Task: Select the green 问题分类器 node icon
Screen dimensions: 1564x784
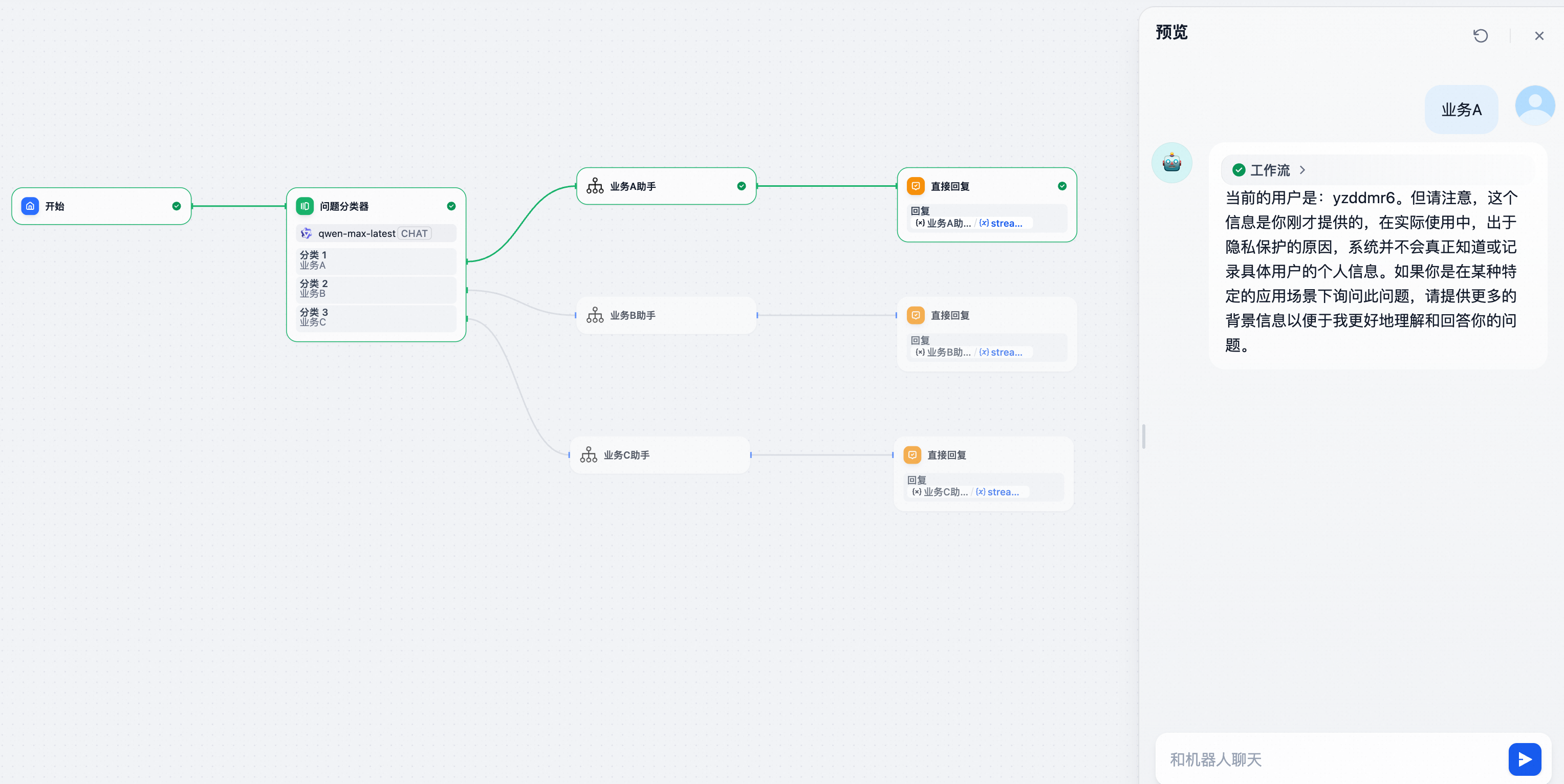Action: click(x=305, y=206)
